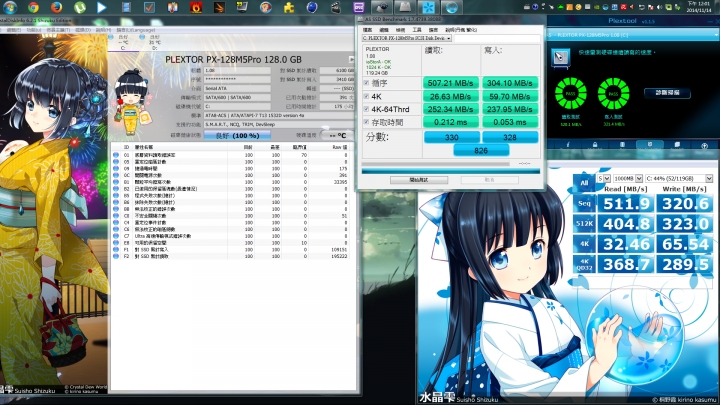Toggle the 4K test checkbox in AS SSD

coord(366,96)
